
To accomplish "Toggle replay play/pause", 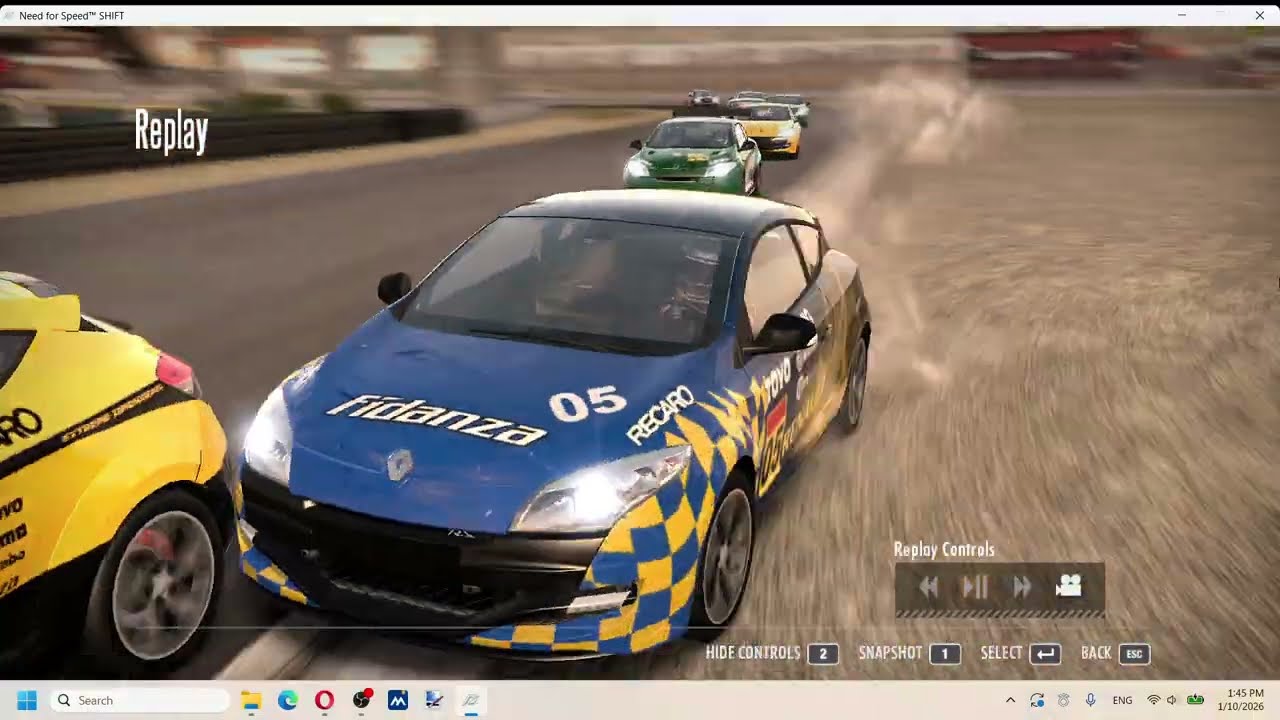I will pyautogui.click(x=975, y=587).
